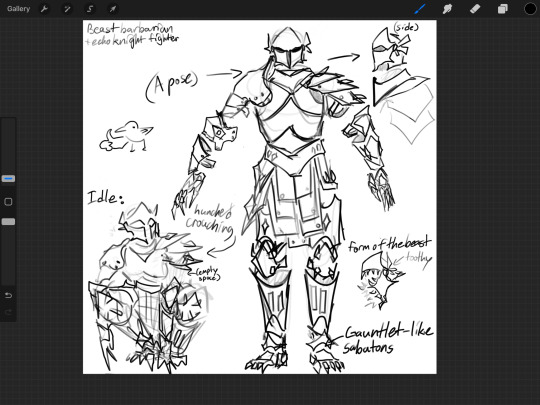Activate the Selection tool
540x405 pixels.
(90, 9)
